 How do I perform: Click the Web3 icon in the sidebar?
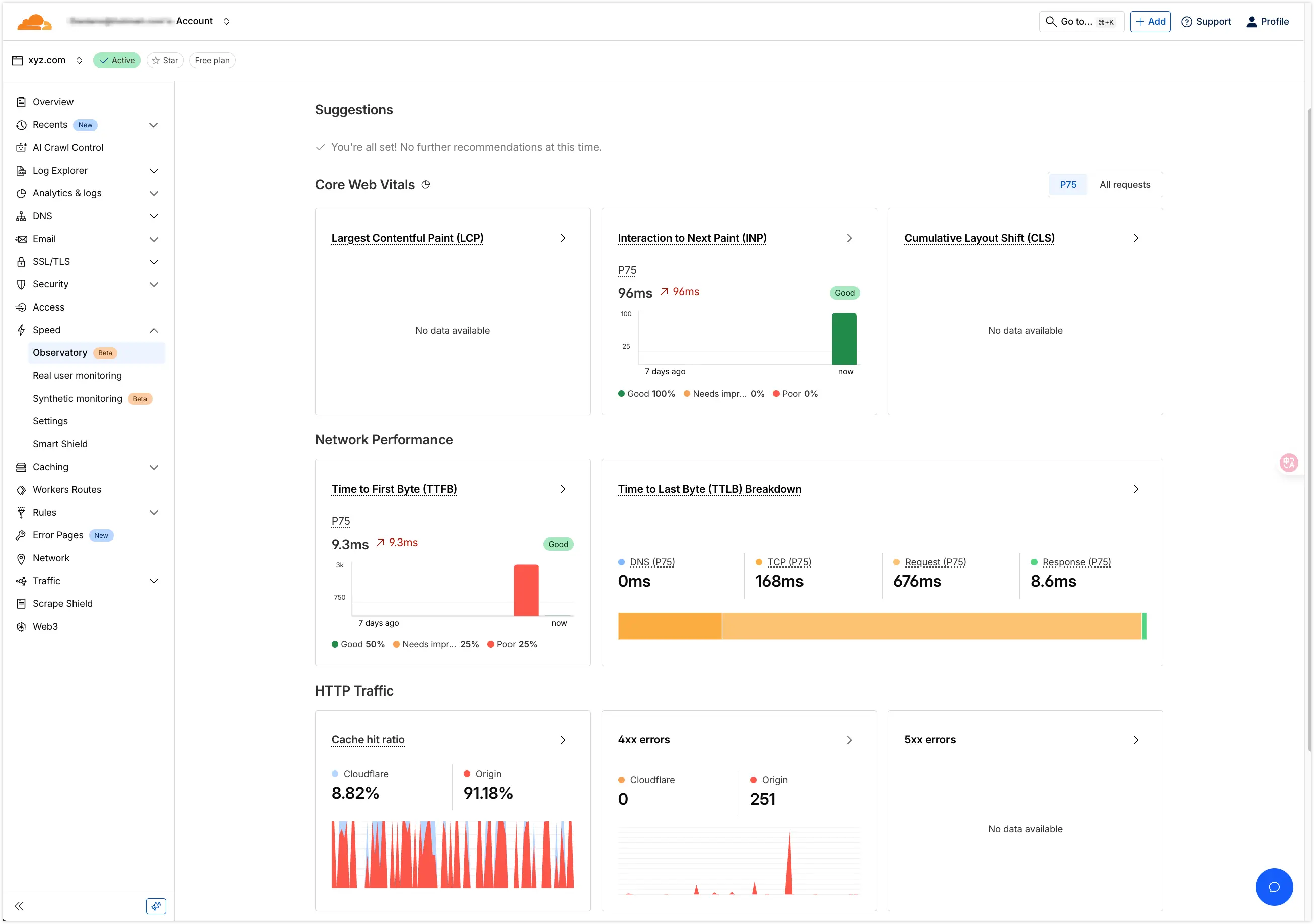(x=21, y=626)
